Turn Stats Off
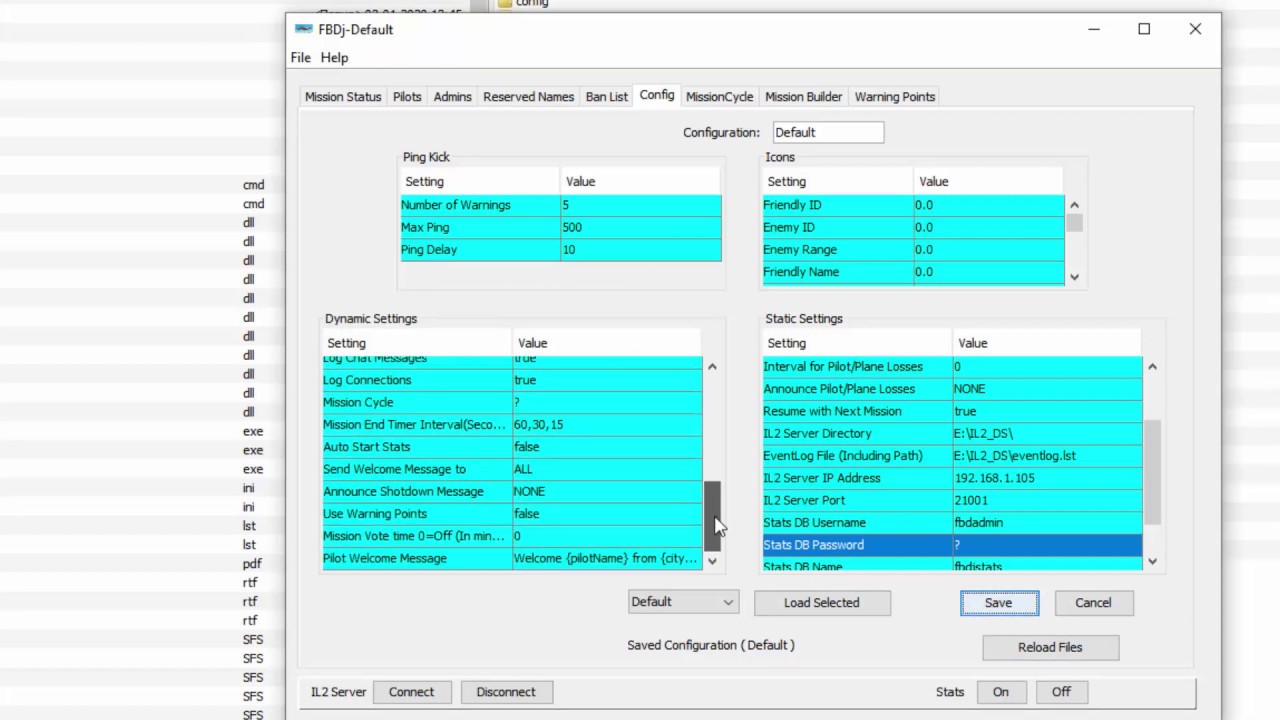 1061,692
